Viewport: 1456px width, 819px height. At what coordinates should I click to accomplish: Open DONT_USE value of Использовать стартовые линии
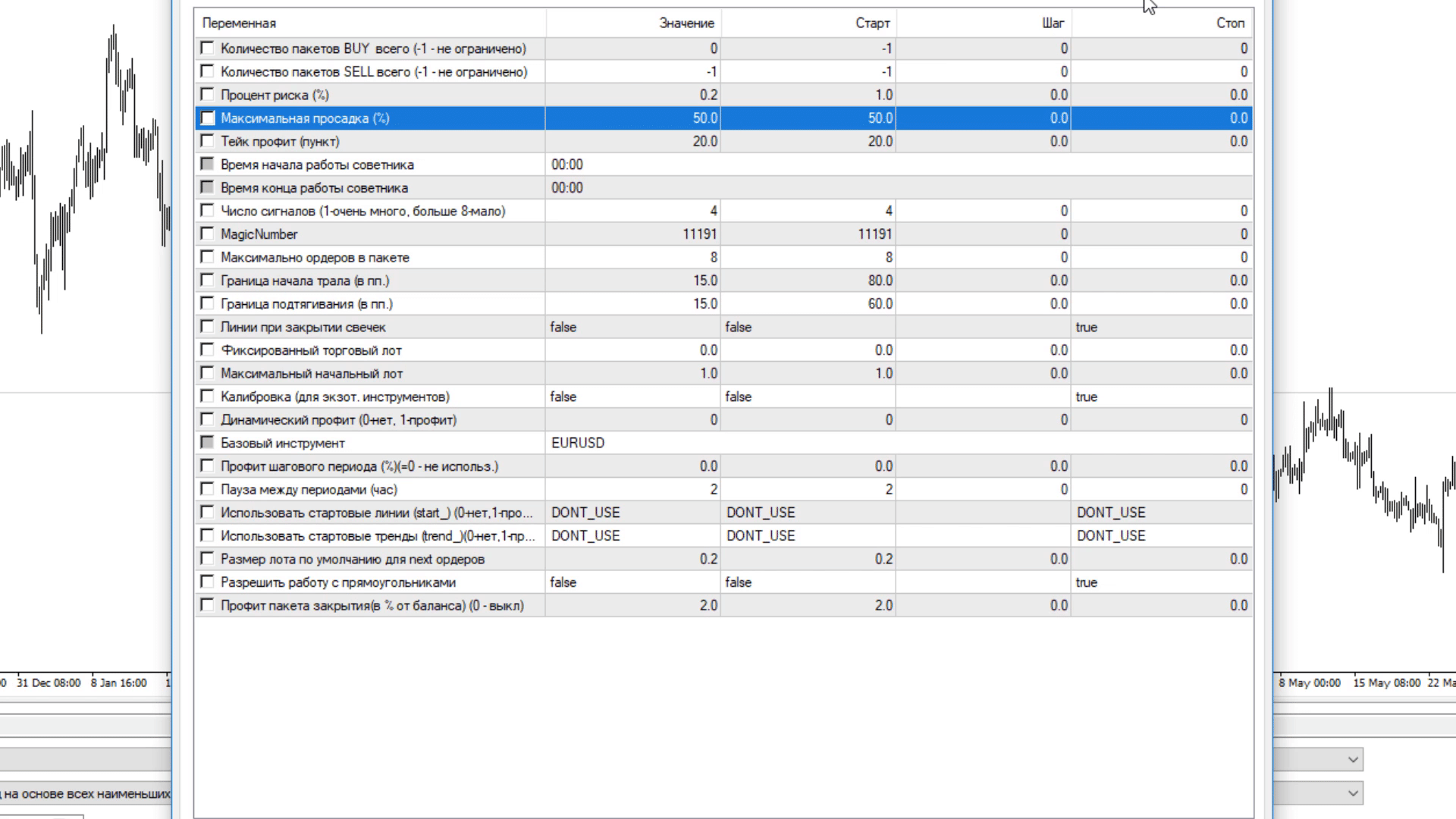click(x=633, y=513)
